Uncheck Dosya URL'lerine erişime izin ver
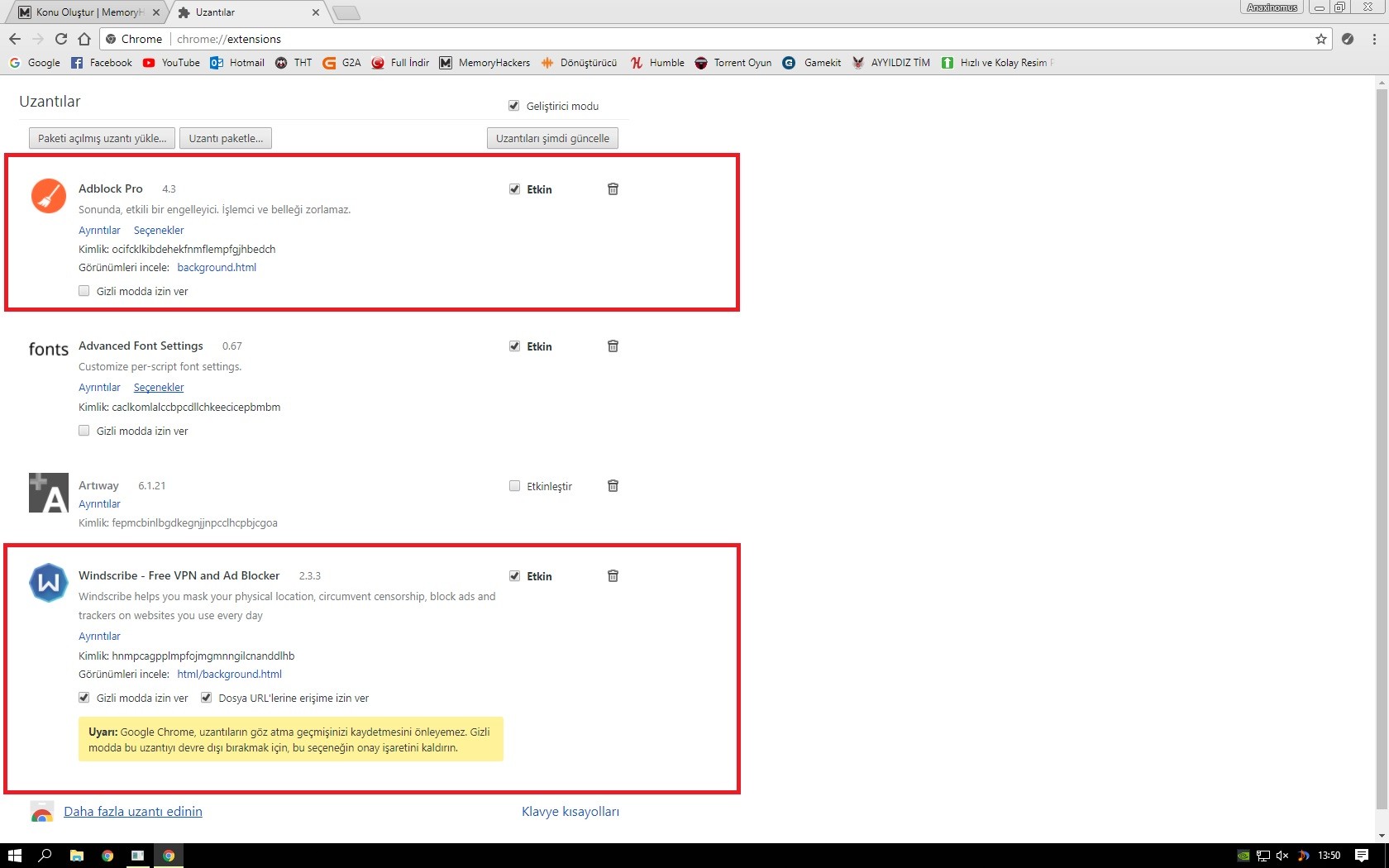The width and height of the screenshot is (1389, 868). [206, 698]
